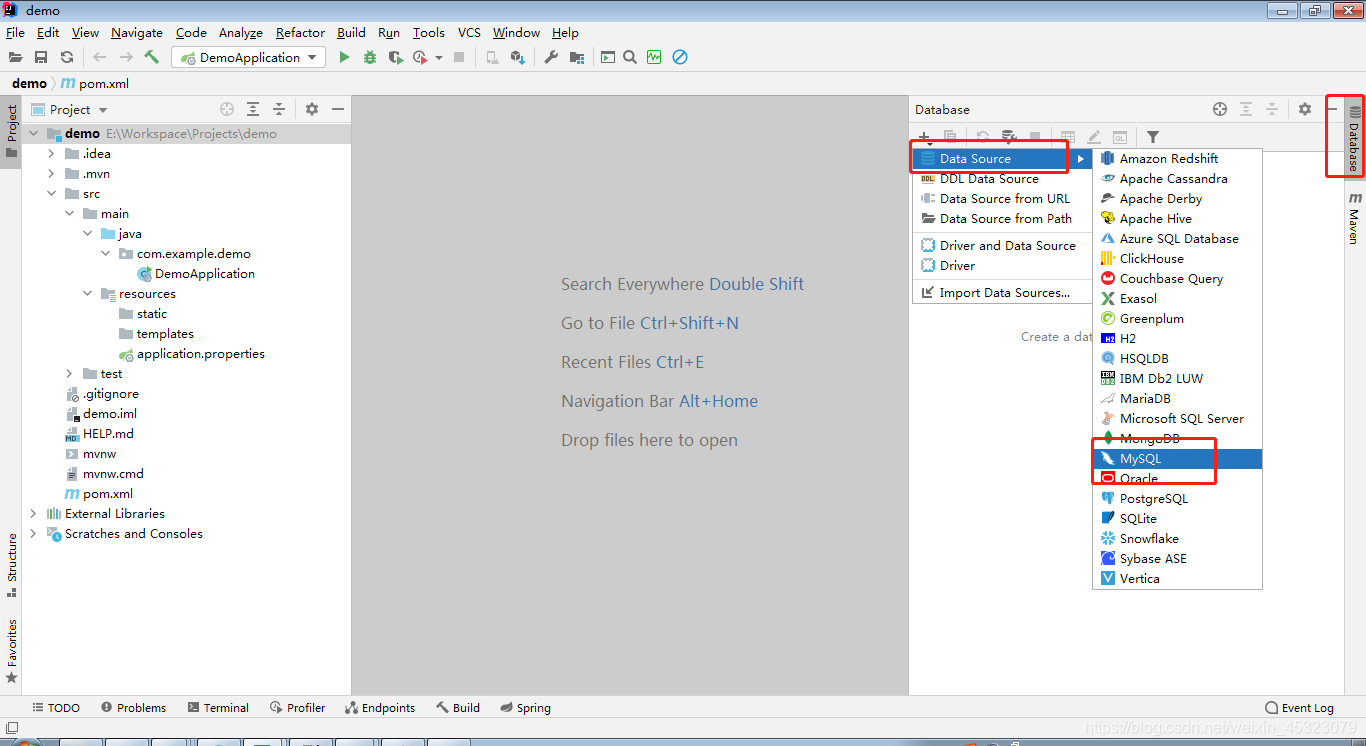Select DemoApplication class in tree
Viewport: 1366px width, 746px height.
coord(197,273)
